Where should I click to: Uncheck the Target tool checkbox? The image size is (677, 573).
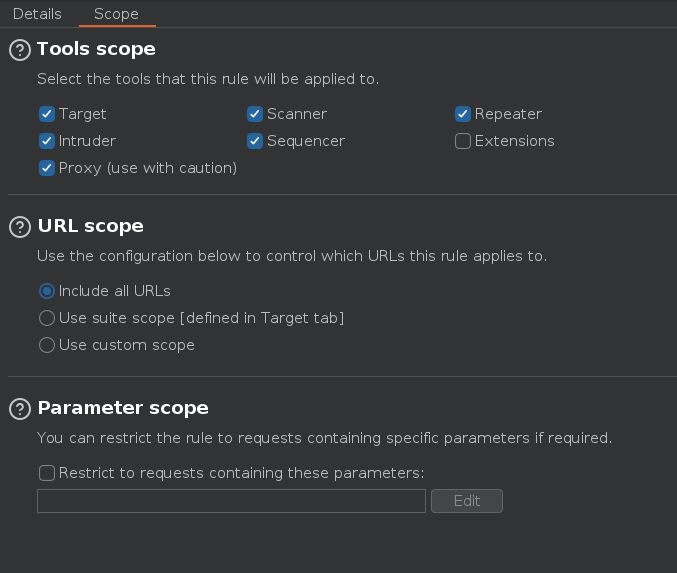[x=46, y=114]
